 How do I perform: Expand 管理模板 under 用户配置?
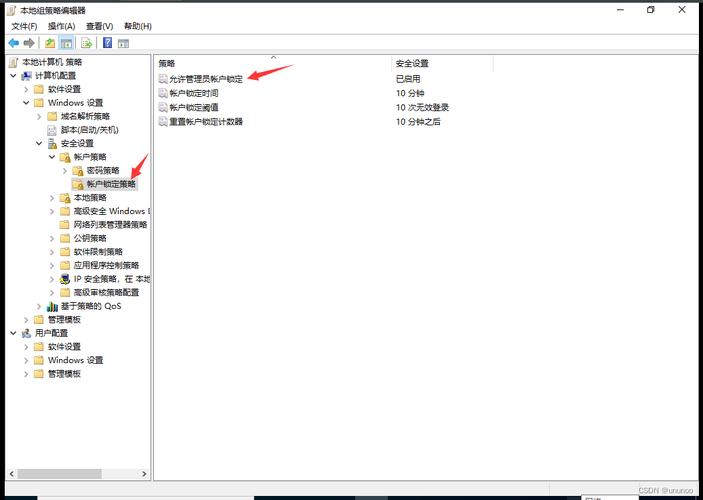(x=26, y=374)
